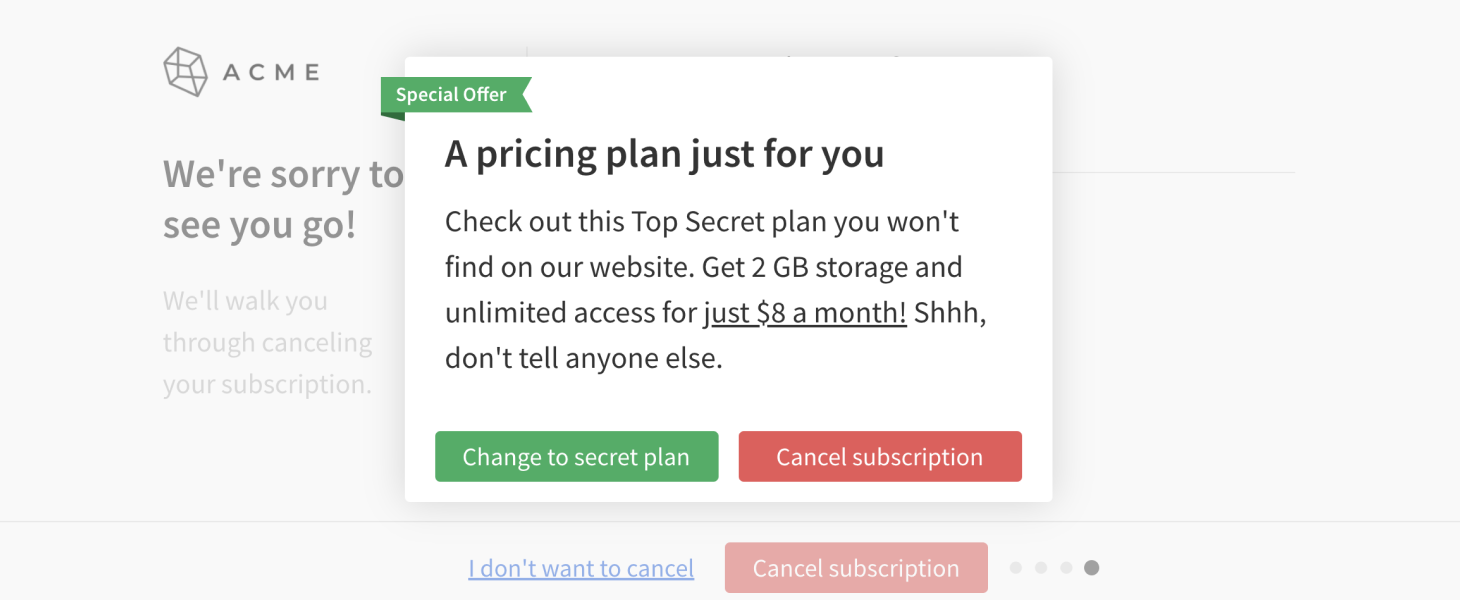Select the 'A pricing plan just for you' heading
This screenshot has height=600, width=1460.
pos(664,154)
